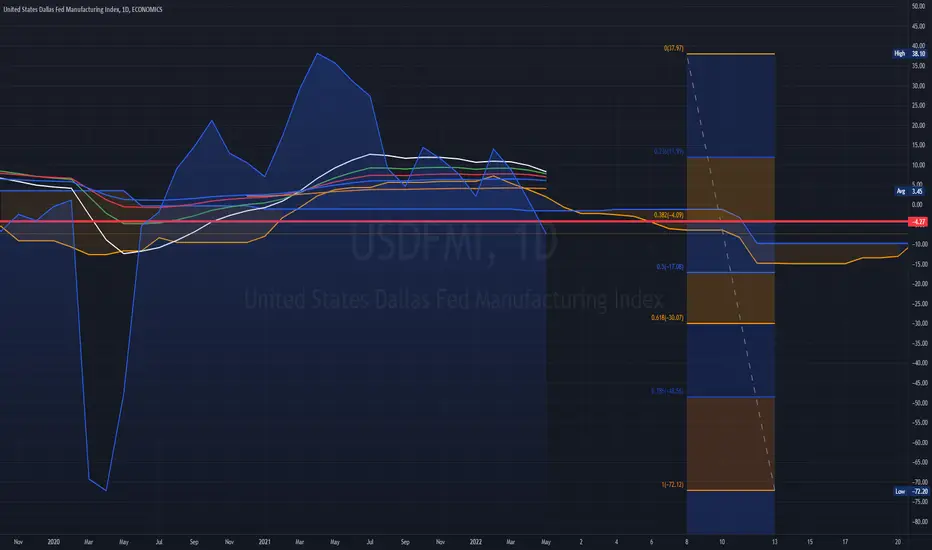
Task: Select the 0.5(-17.08) Fibonacci level label
Action: click(x=670, y=267)
